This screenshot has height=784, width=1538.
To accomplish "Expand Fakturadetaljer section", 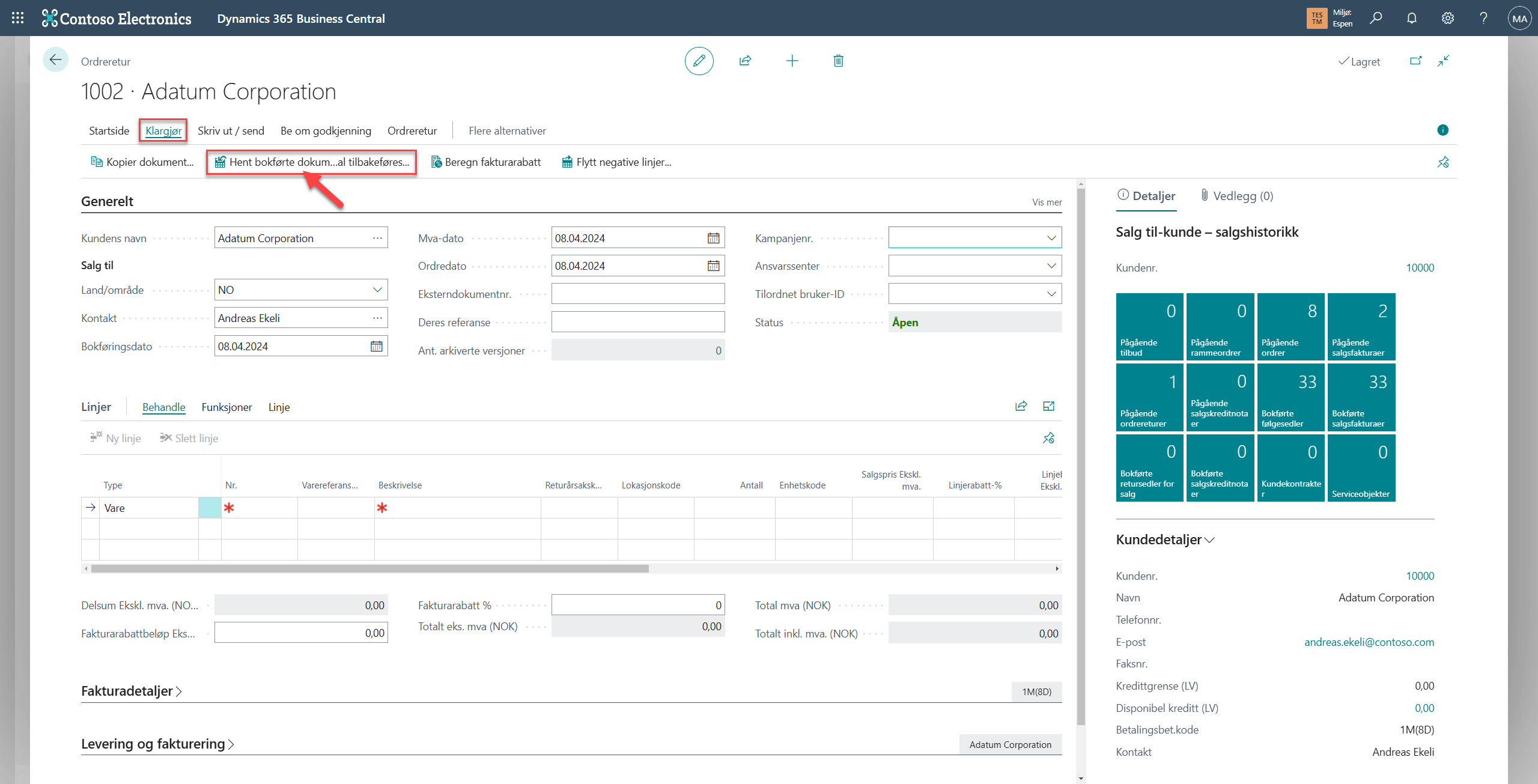I will (132, 691).
